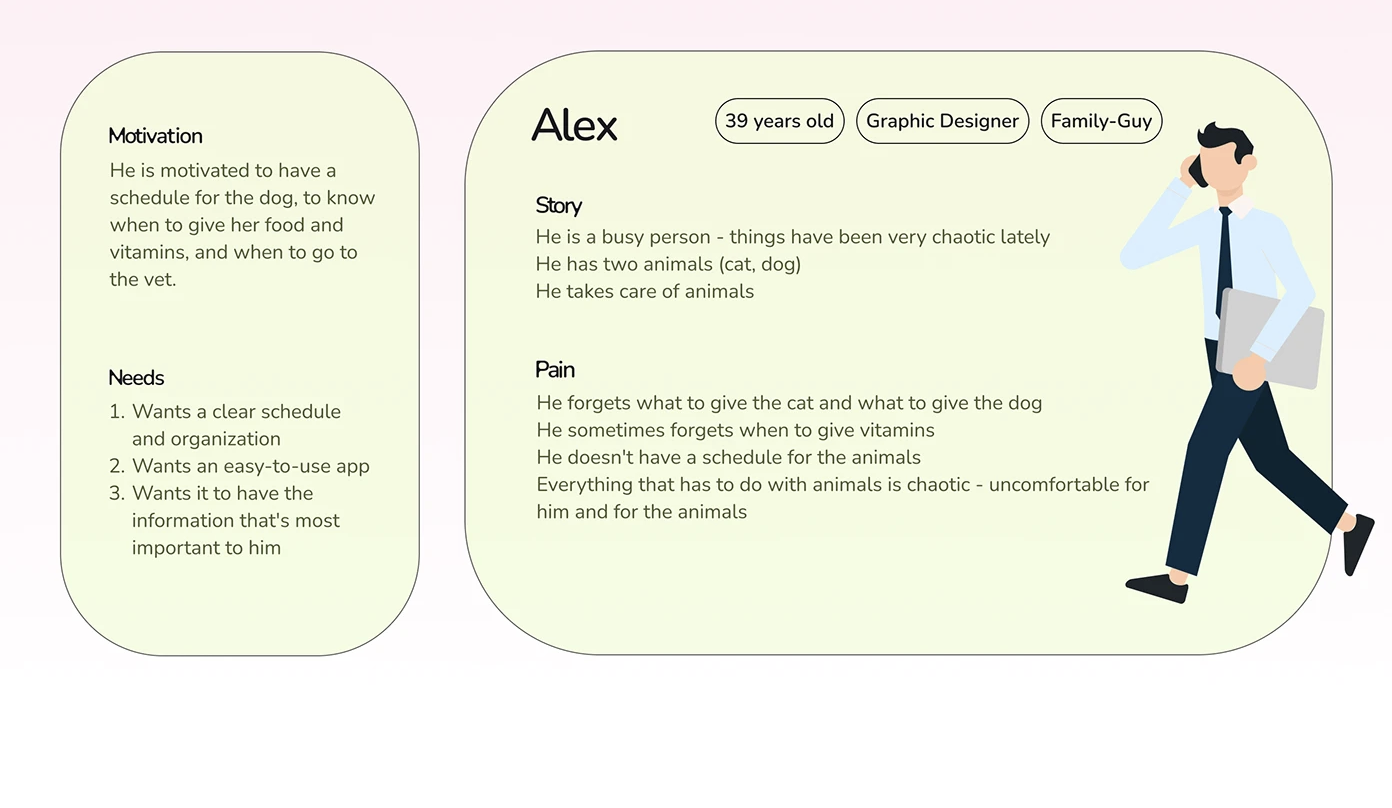The image size is (1392, 808).
Task: Select 'He takes care of animals' line
Action: point(645,291)
